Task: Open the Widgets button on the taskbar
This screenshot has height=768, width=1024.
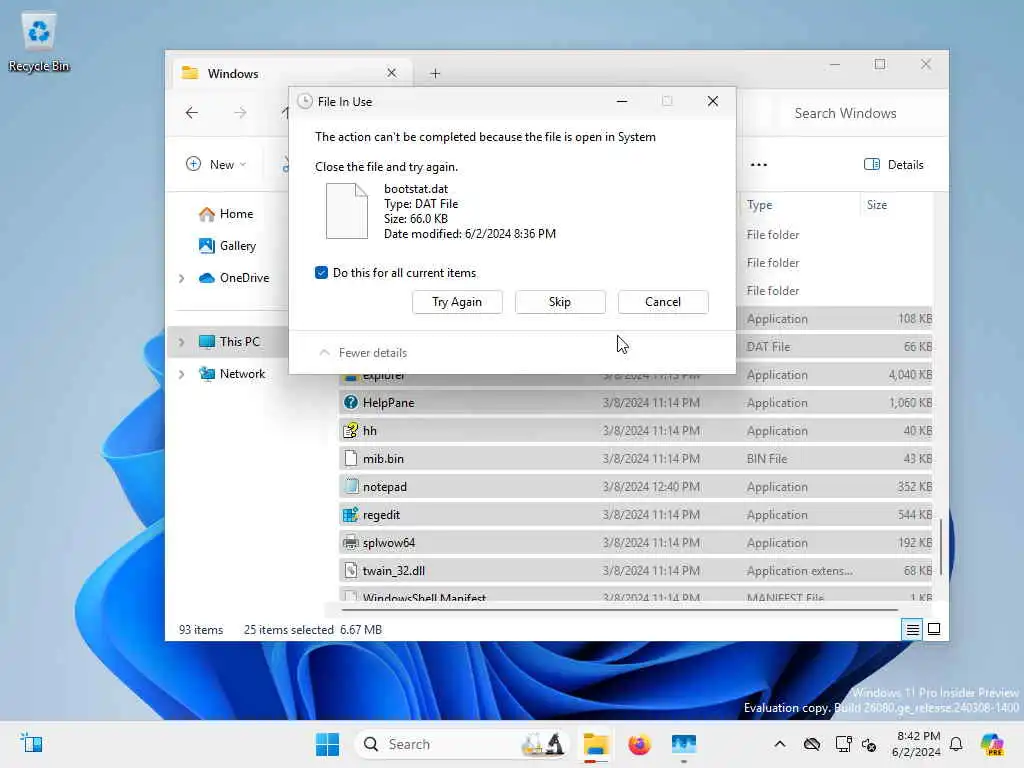Action: coord(31,744)
